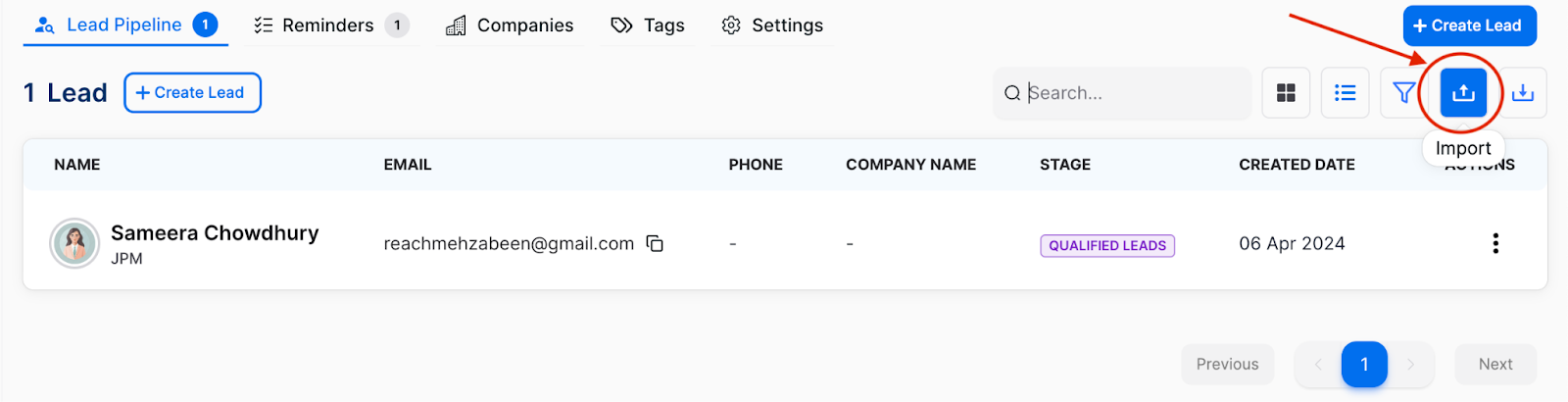Click the Qualified Leads stage badge
This screenshot has height=402, width=1568.
1107,245
